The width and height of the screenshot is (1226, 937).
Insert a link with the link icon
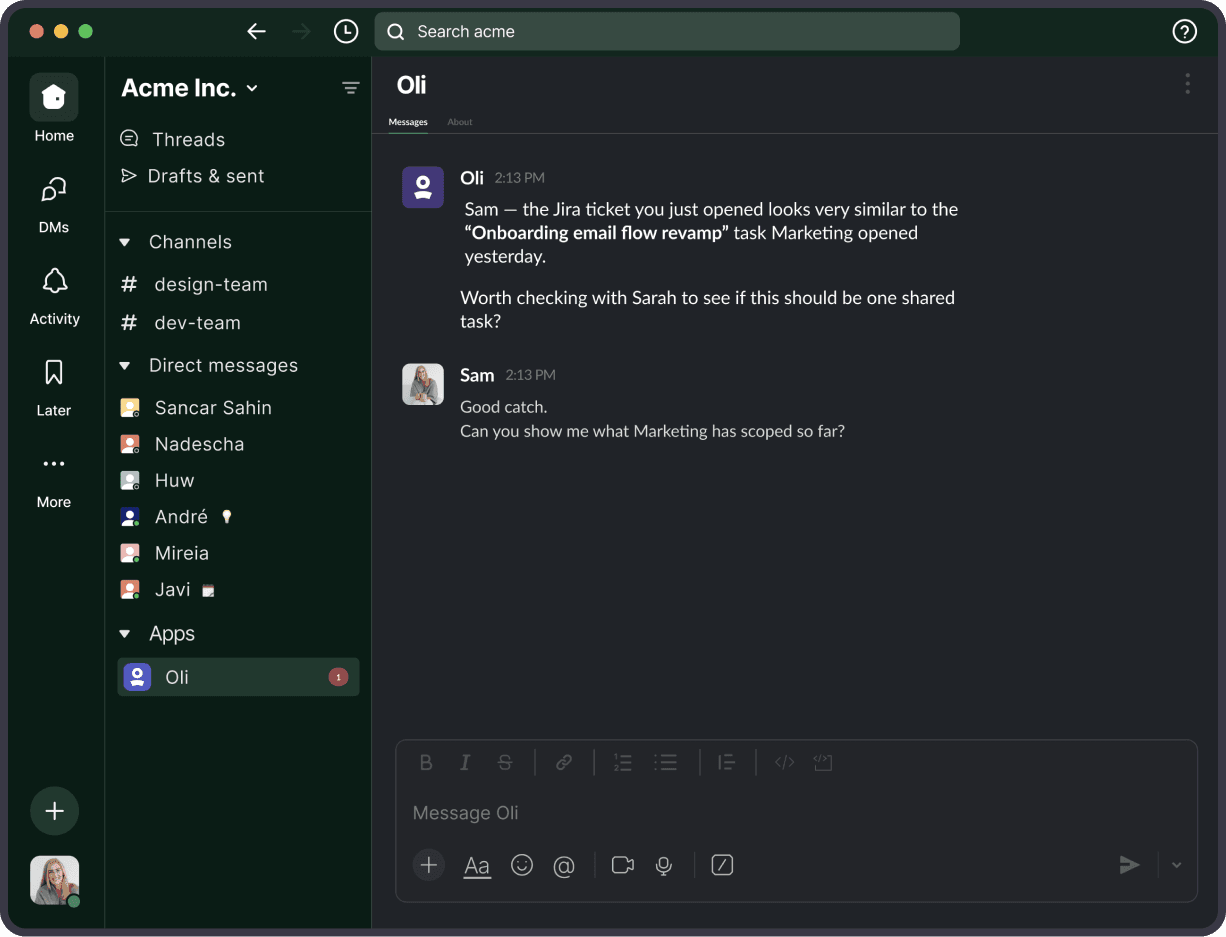click(564, 763)
